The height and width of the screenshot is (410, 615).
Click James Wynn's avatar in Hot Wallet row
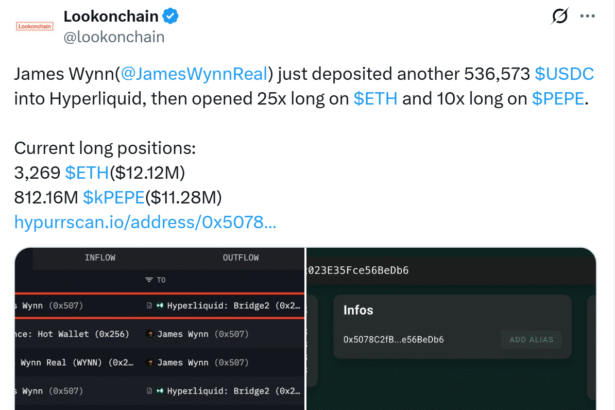[150, 334]
